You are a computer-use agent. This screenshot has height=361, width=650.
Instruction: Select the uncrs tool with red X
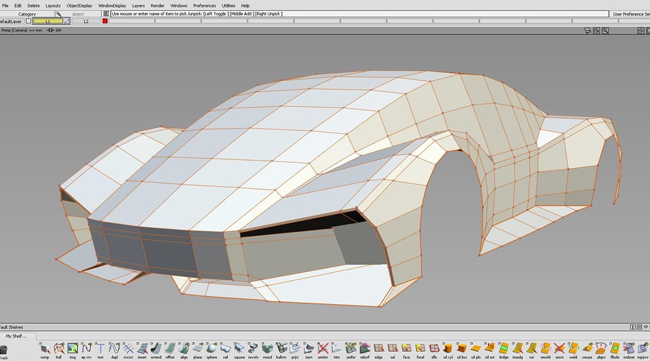point(559,351)
